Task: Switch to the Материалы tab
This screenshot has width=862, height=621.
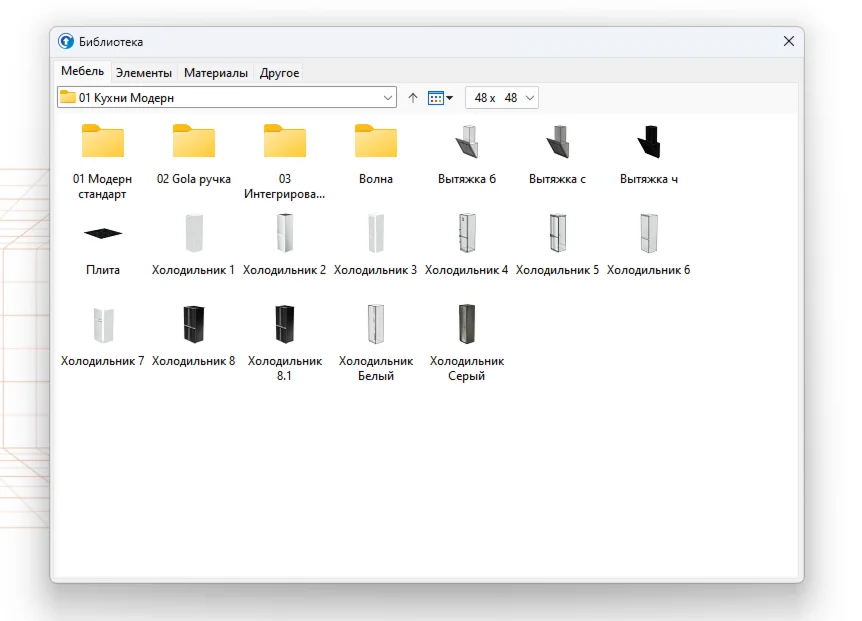Action: [x=215, y=73]
